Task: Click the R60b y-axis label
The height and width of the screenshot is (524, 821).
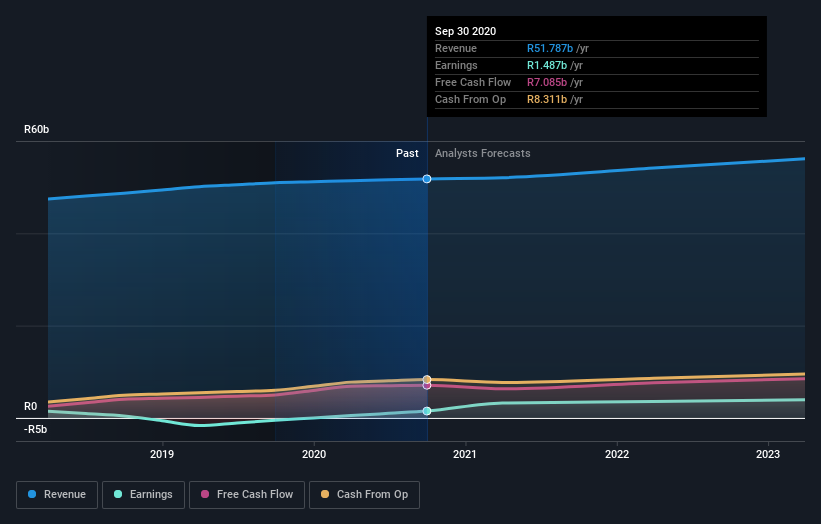Action: click(37, 129)
